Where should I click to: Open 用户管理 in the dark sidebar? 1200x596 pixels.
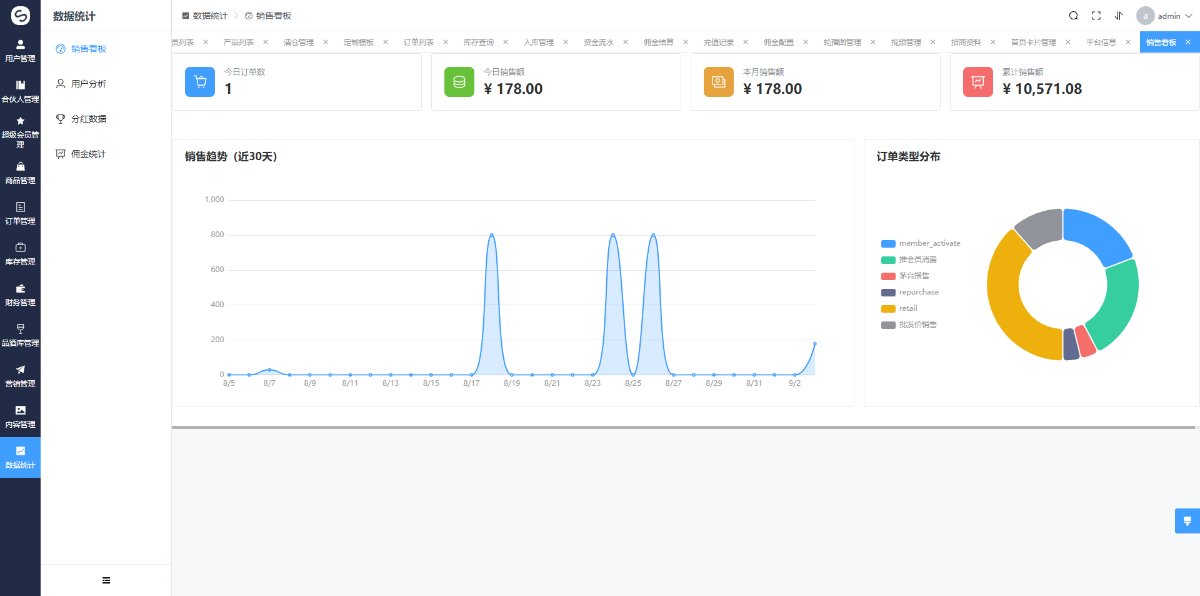[x=20, y=51]
